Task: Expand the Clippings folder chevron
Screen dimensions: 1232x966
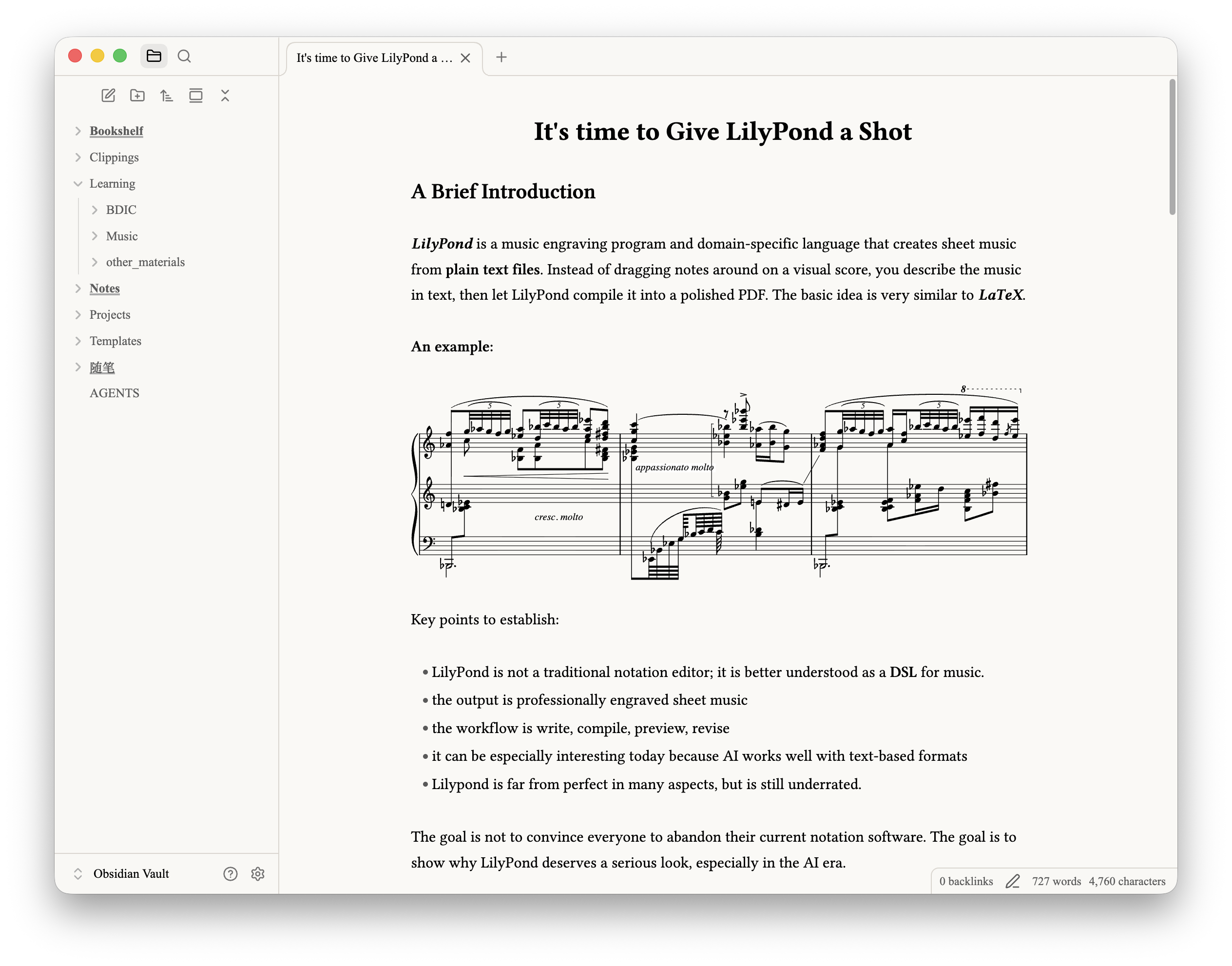Action: pyautogui.click(x=78, y=157)
